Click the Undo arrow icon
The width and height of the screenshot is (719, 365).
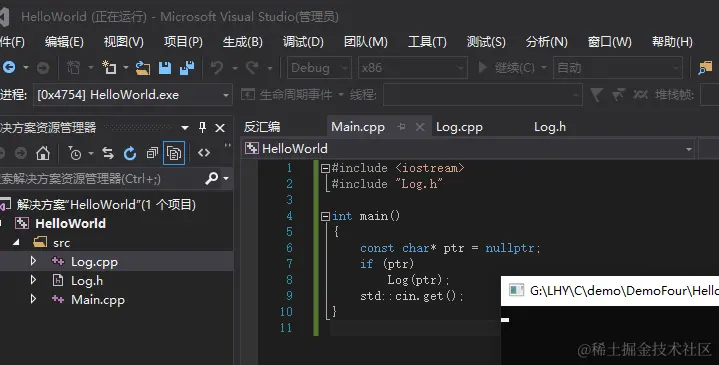click(217, 68)
